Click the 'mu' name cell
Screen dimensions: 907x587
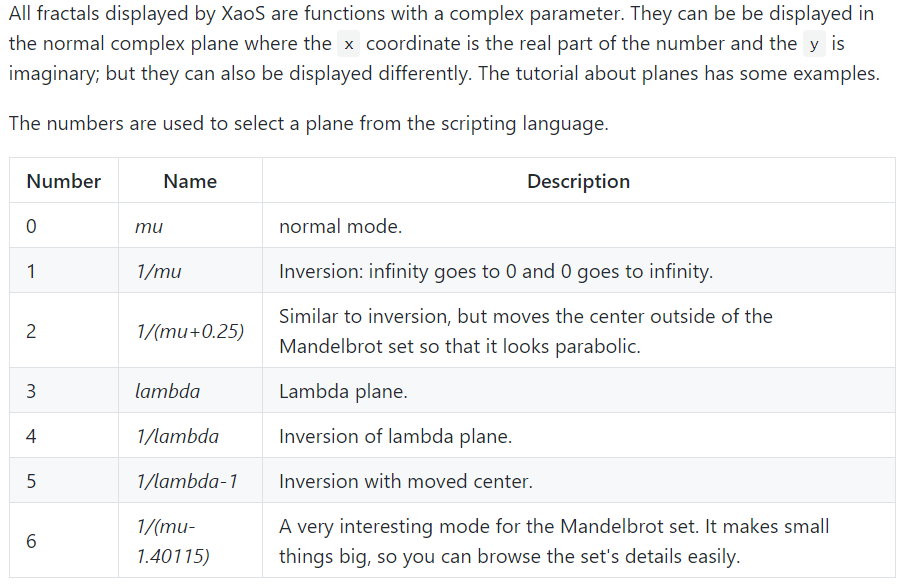pos(190,226)
